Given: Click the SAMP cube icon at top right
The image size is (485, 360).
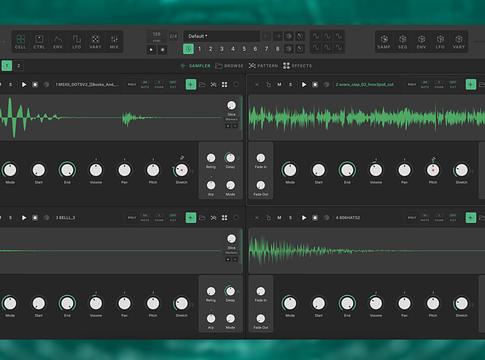Looking at the screenshot, I should click(384, 42).
